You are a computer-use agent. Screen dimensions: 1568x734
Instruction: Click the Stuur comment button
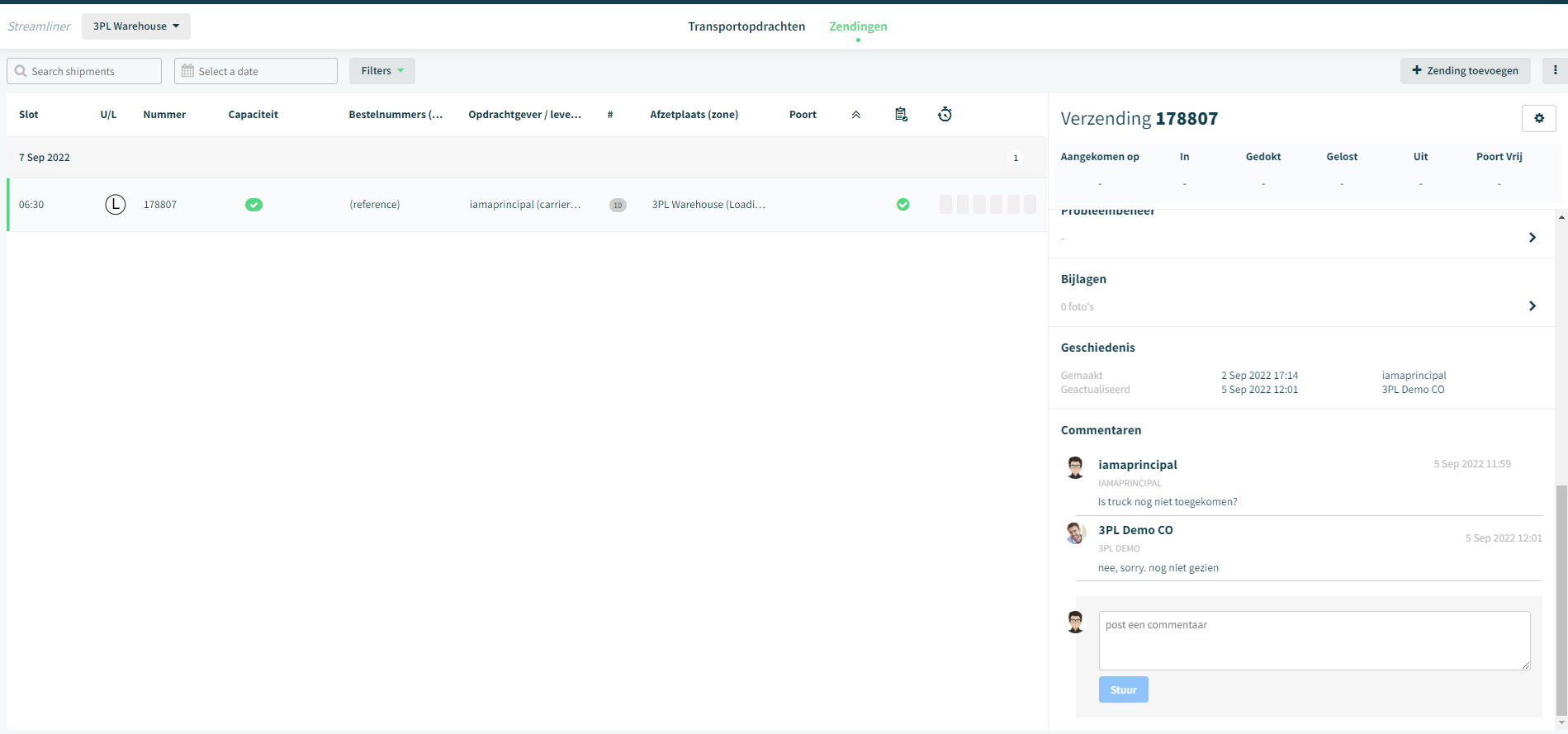[x=1123, y=689]
